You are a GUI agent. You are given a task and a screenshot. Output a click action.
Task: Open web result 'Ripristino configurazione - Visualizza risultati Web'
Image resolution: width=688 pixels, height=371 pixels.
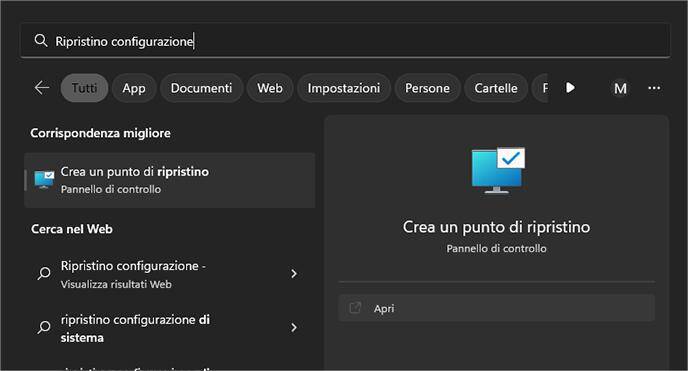click(x=170, y=274)
